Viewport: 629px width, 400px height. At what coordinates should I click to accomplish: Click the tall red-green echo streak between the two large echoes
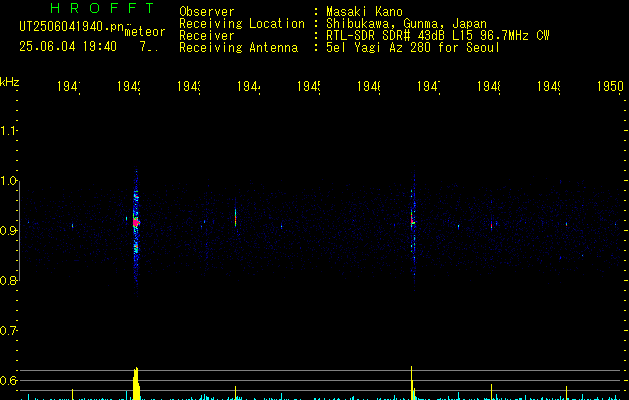click(x=235, y=217)
